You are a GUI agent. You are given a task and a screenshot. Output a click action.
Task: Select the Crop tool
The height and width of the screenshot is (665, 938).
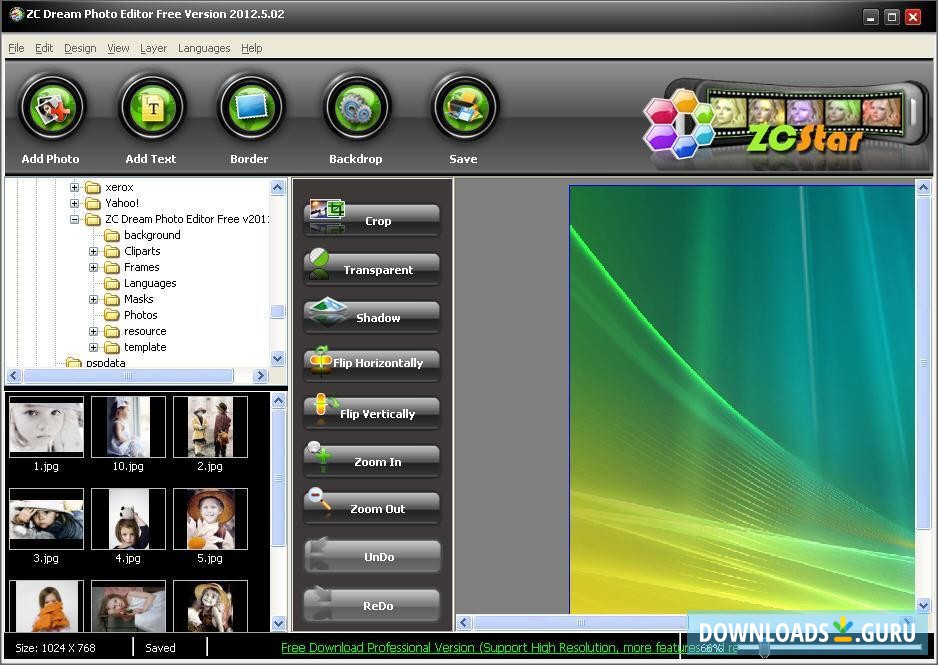tap(371, 219)
